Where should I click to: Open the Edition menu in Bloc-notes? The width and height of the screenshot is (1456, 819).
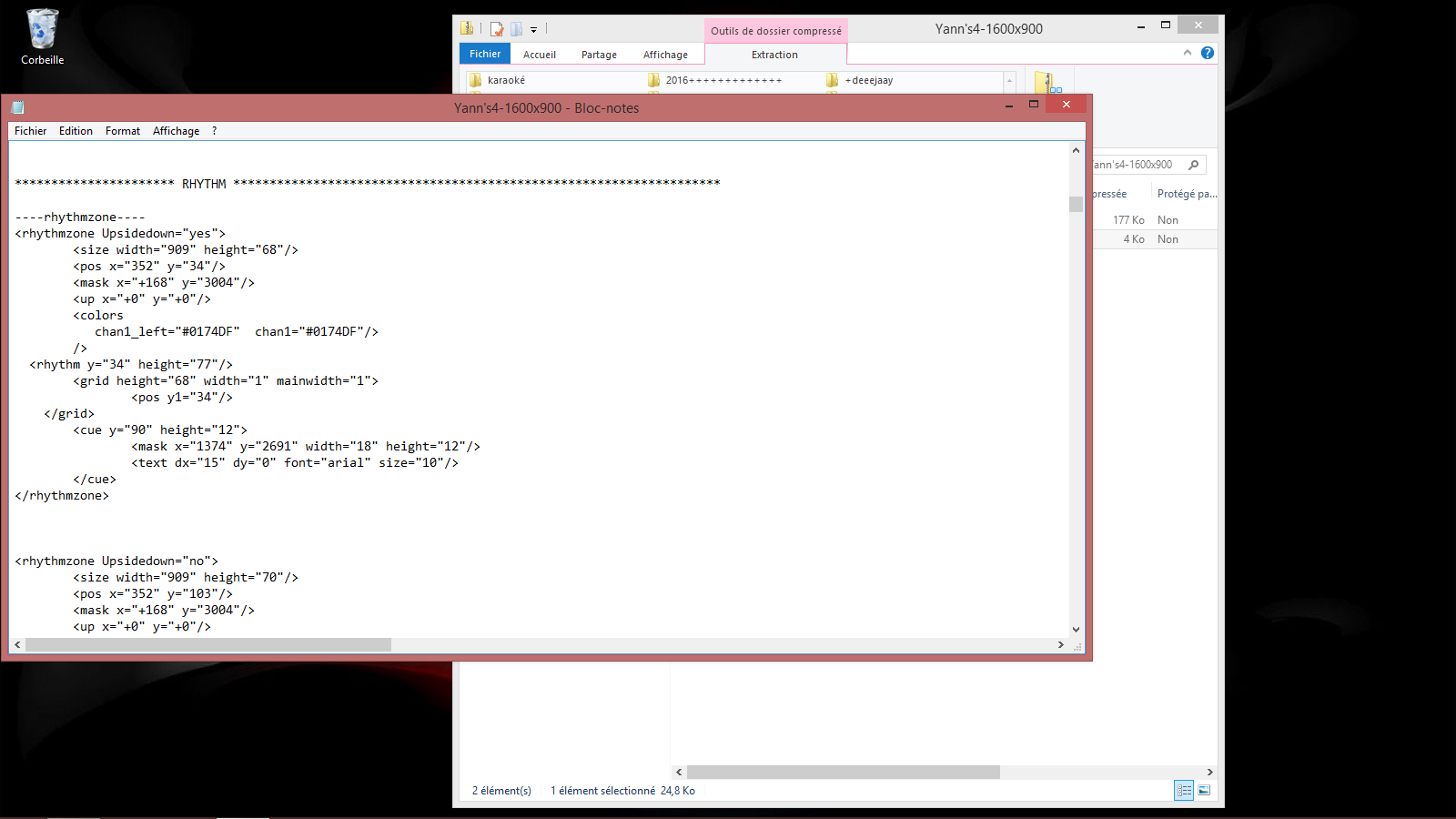[76, 131]
